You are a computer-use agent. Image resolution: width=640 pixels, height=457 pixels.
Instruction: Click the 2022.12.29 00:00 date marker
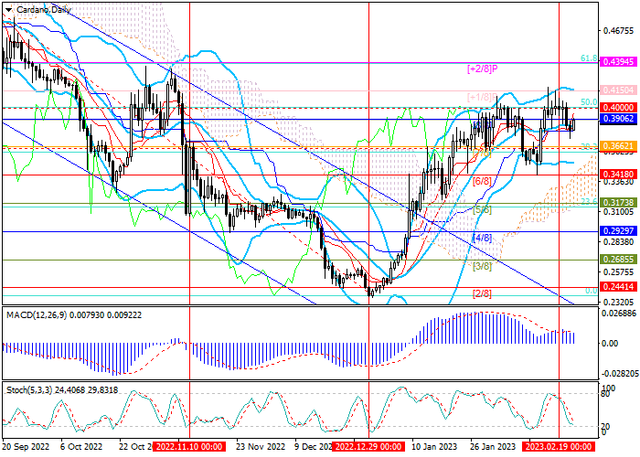pyautogui.click(x=369, y=449)
